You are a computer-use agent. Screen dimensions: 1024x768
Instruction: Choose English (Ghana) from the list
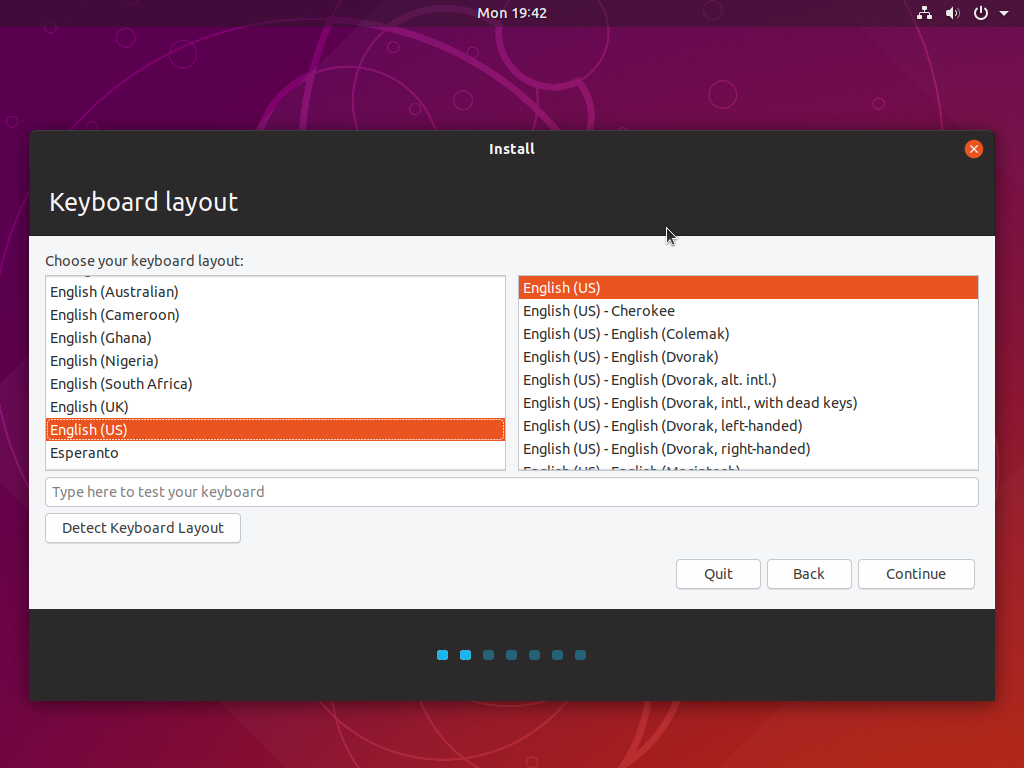(x=275, y=338)
